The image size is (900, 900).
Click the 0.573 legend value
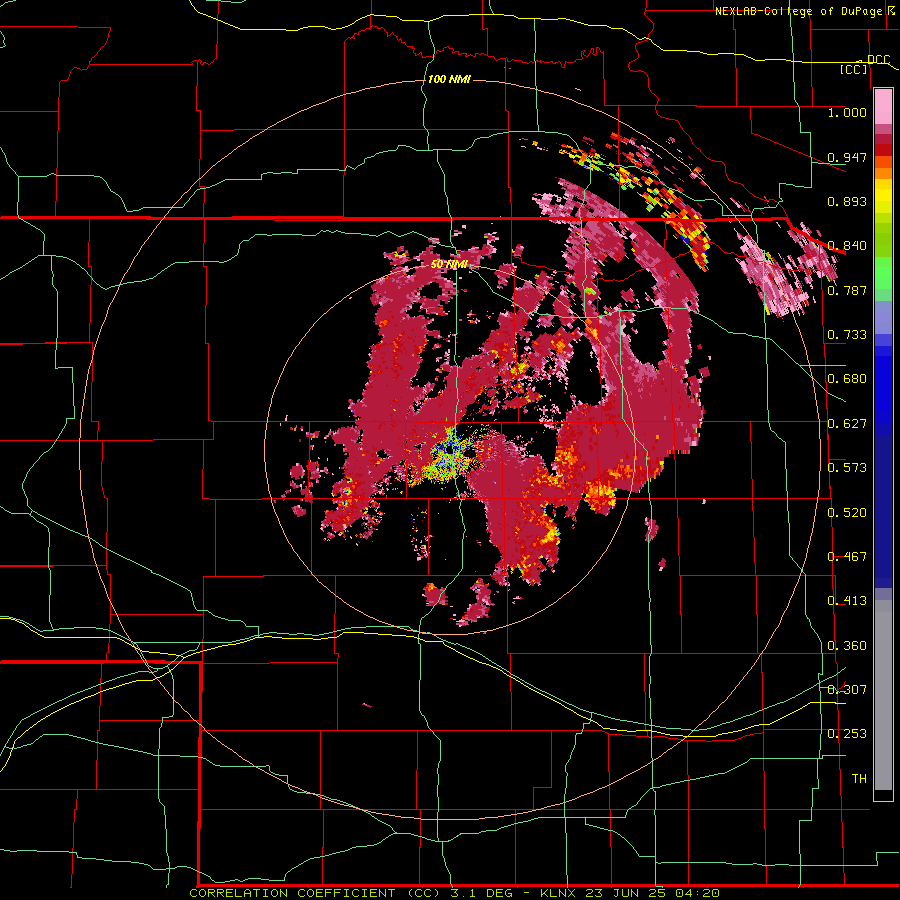[x=847, y=468]
